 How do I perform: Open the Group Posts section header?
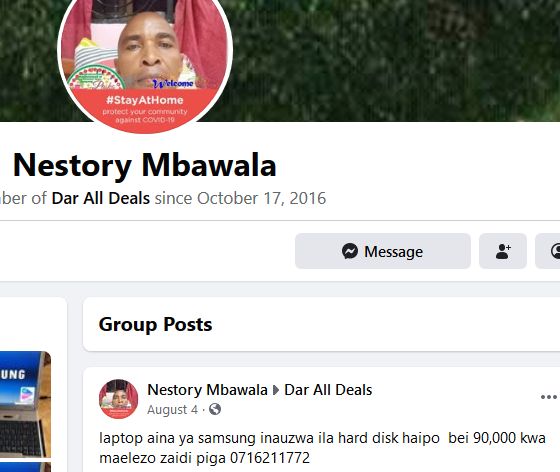(155, 324)
